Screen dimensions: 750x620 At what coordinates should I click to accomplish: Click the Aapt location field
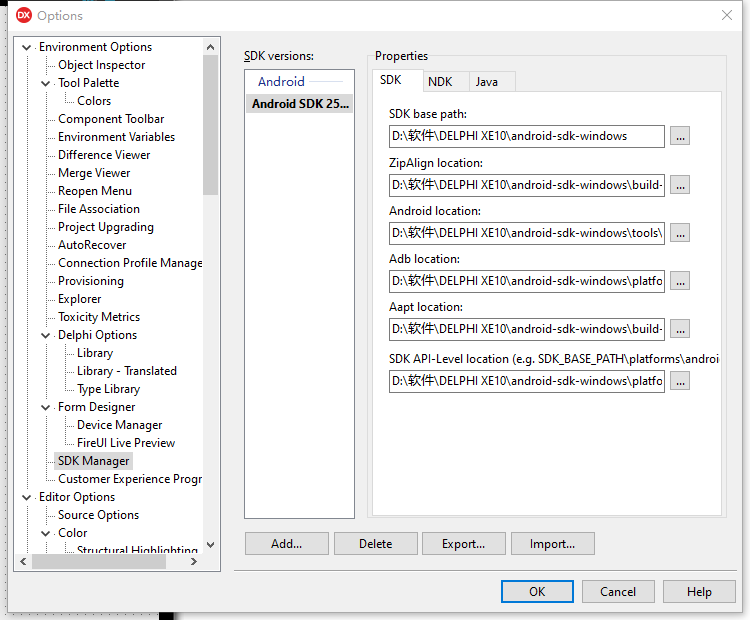point(527,329)
